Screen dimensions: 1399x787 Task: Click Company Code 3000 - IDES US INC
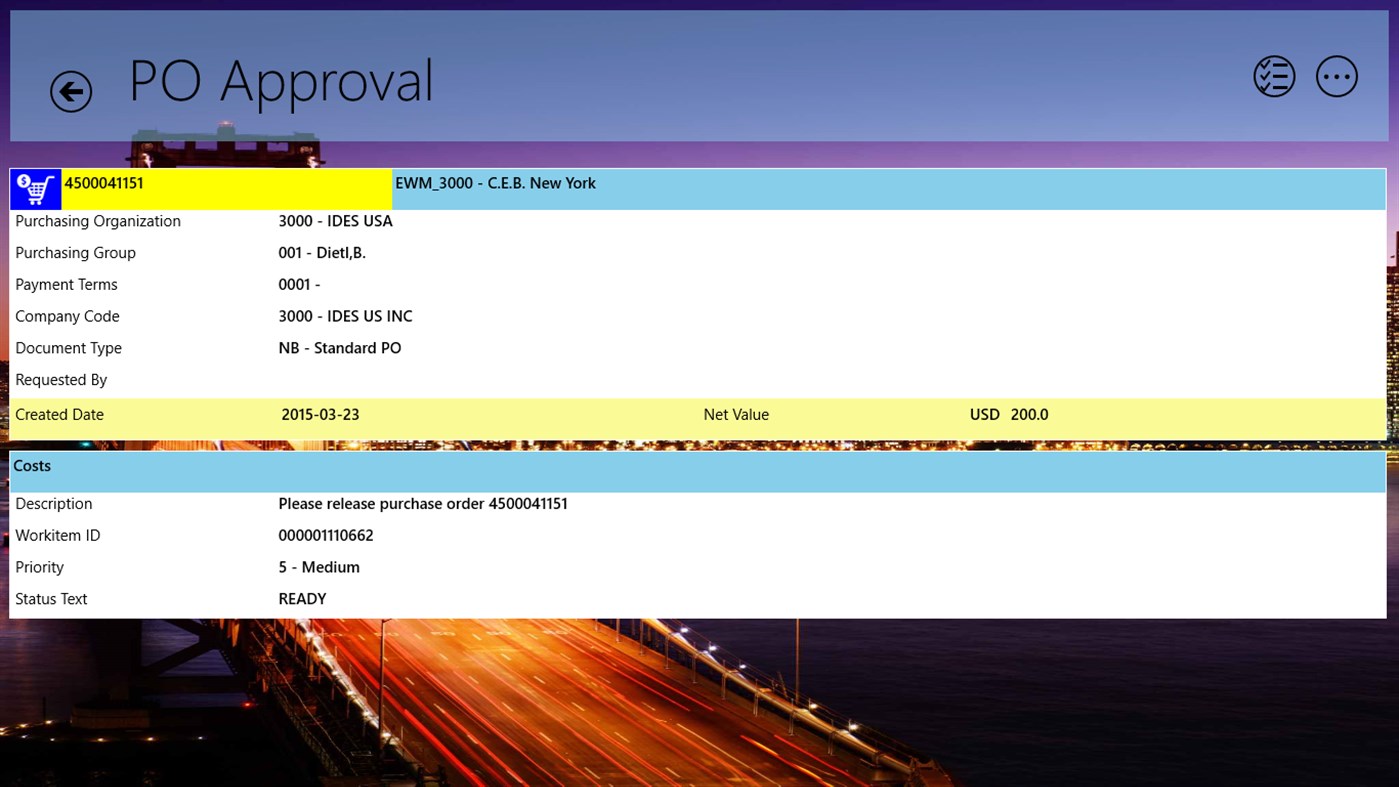tap(344, 315)
